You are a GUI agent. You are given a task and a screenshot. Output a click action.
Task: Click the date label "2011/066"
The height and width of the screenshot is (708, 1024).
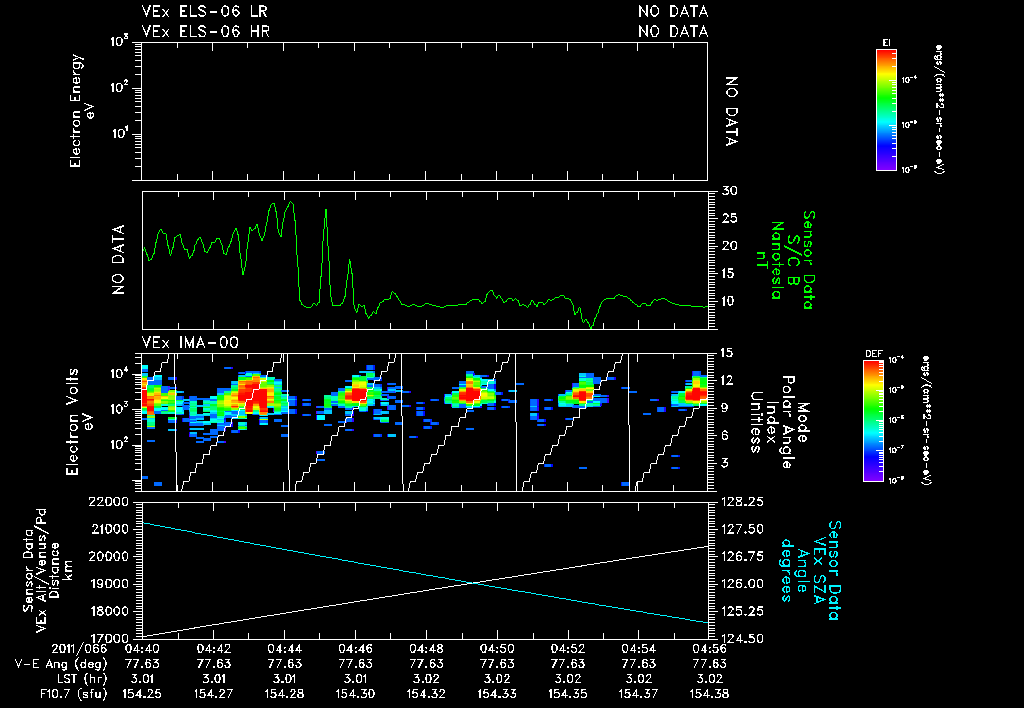tap(80, 649)
